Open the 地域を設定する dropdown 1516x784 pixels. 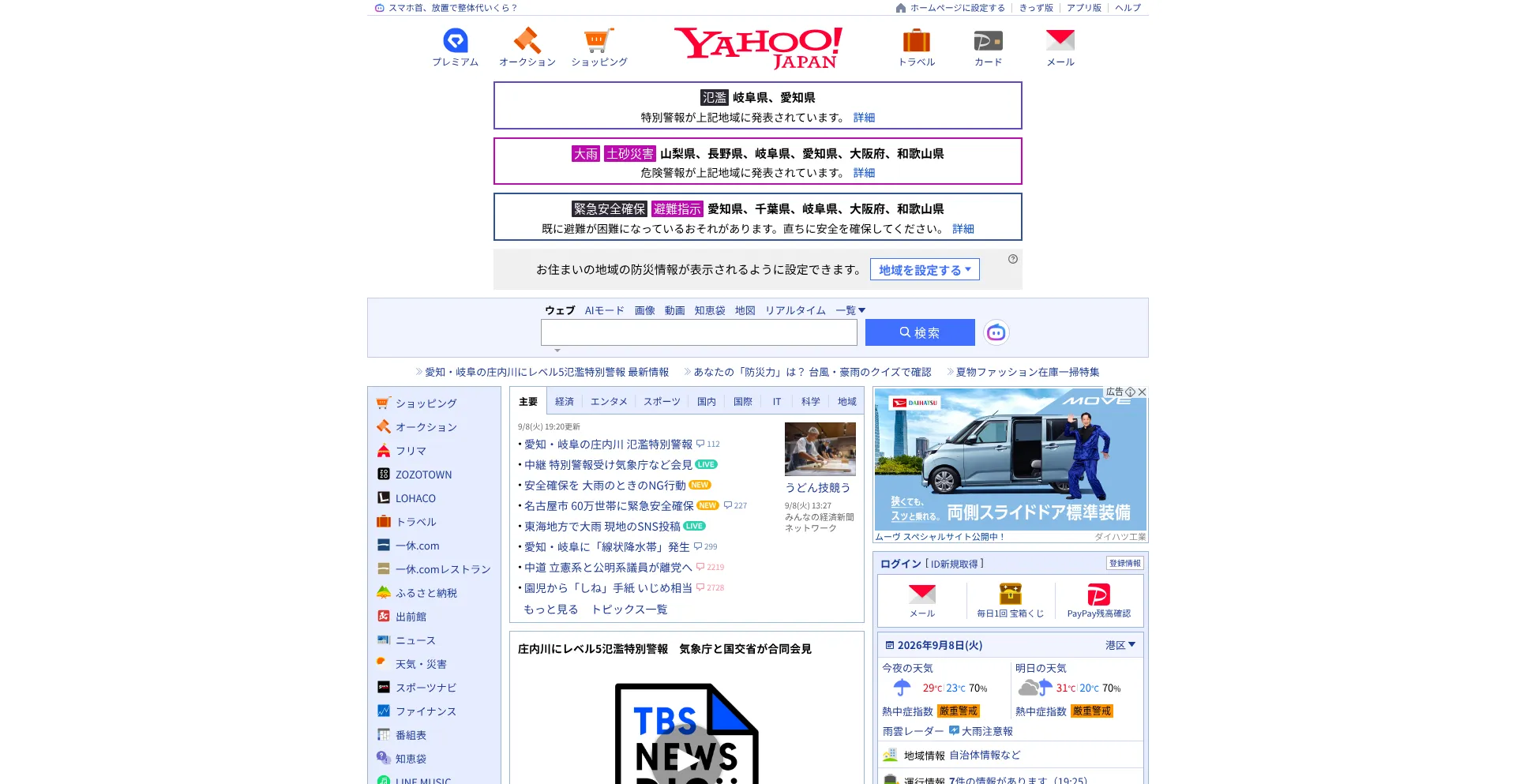(925, 269)
